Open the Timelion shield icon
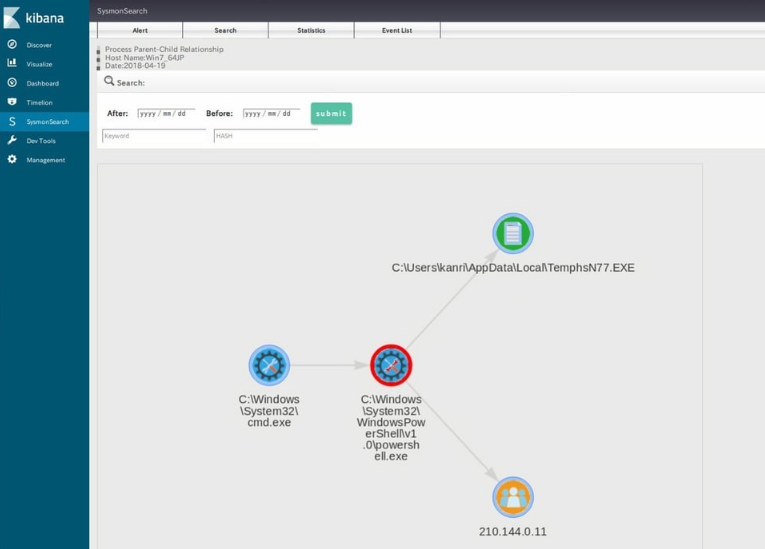 coord(12,102)
